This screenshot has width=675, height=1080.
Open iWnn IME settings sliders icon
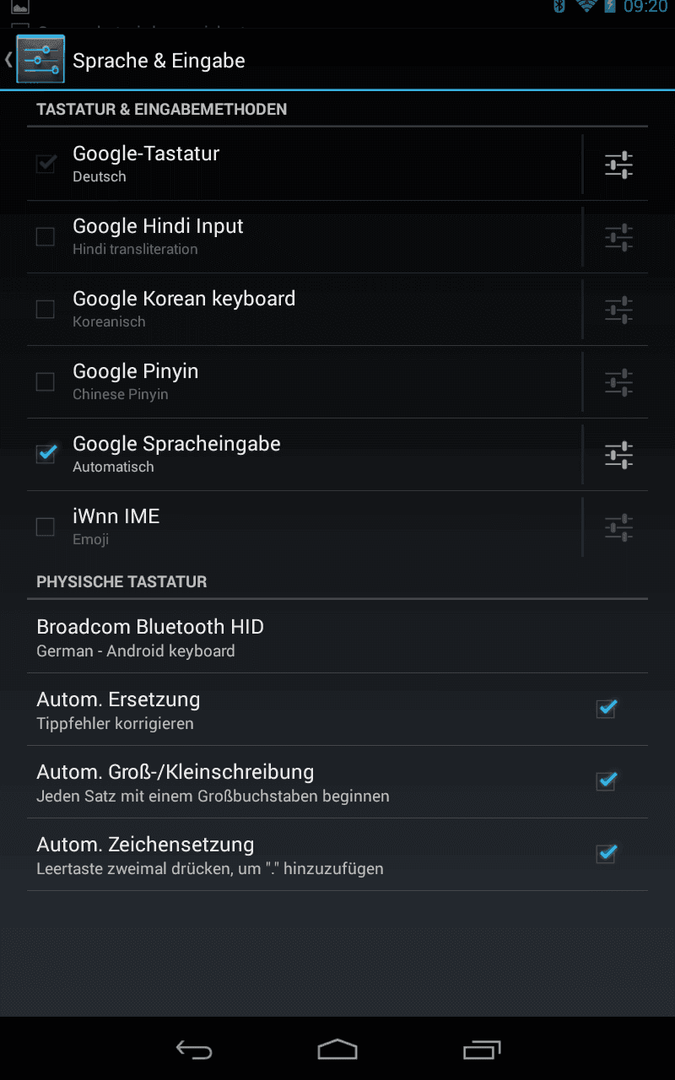click(619, 528)
